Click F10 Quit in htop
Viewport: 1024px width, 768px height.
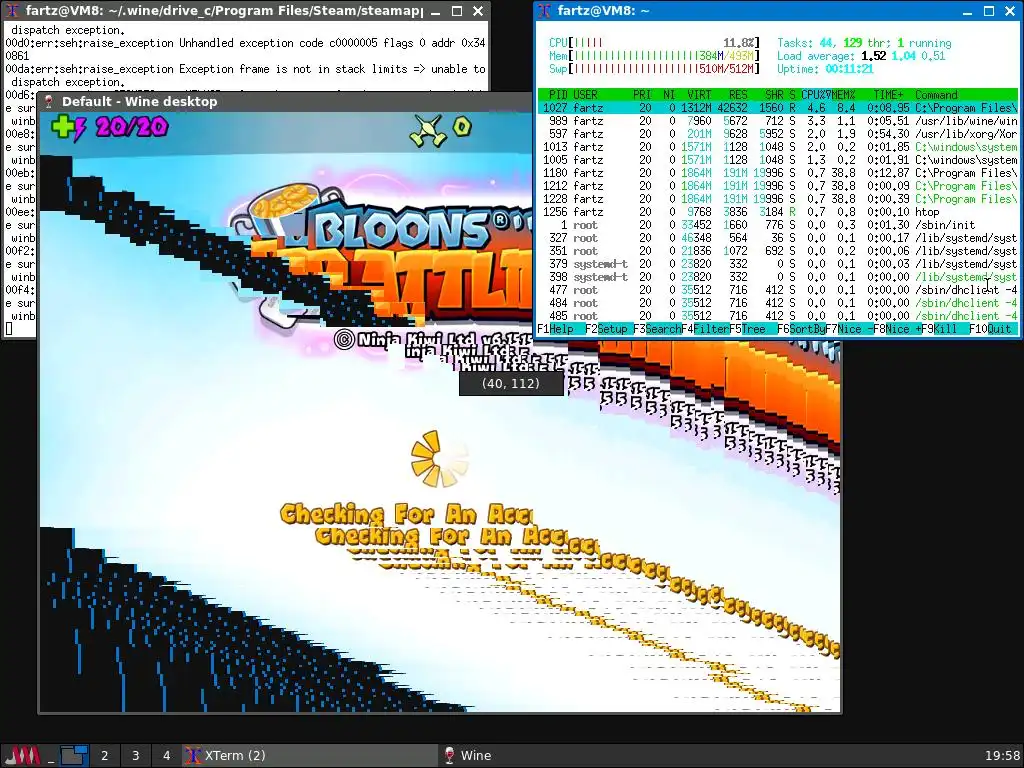click(991, 329)
